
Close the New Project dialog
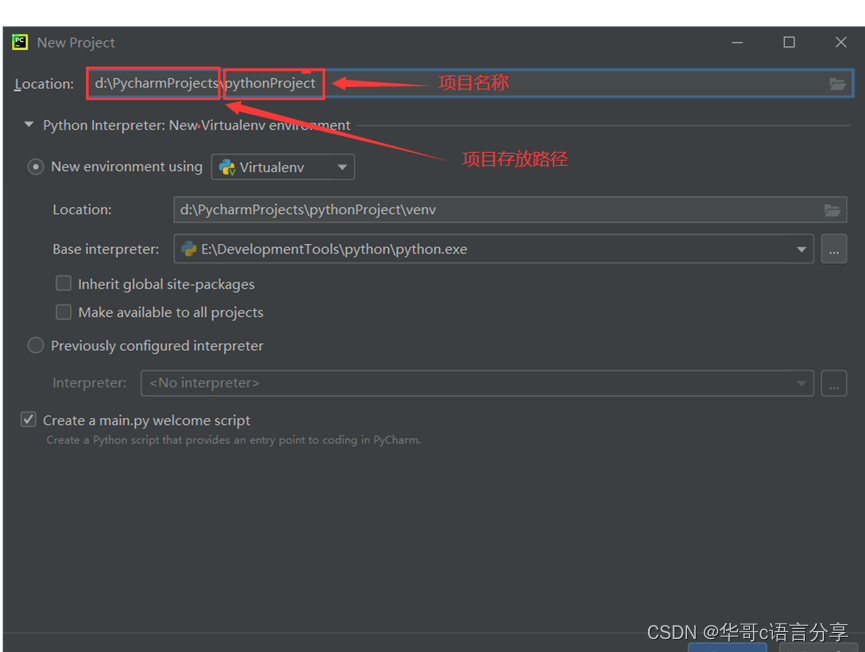tap(841, 42)
